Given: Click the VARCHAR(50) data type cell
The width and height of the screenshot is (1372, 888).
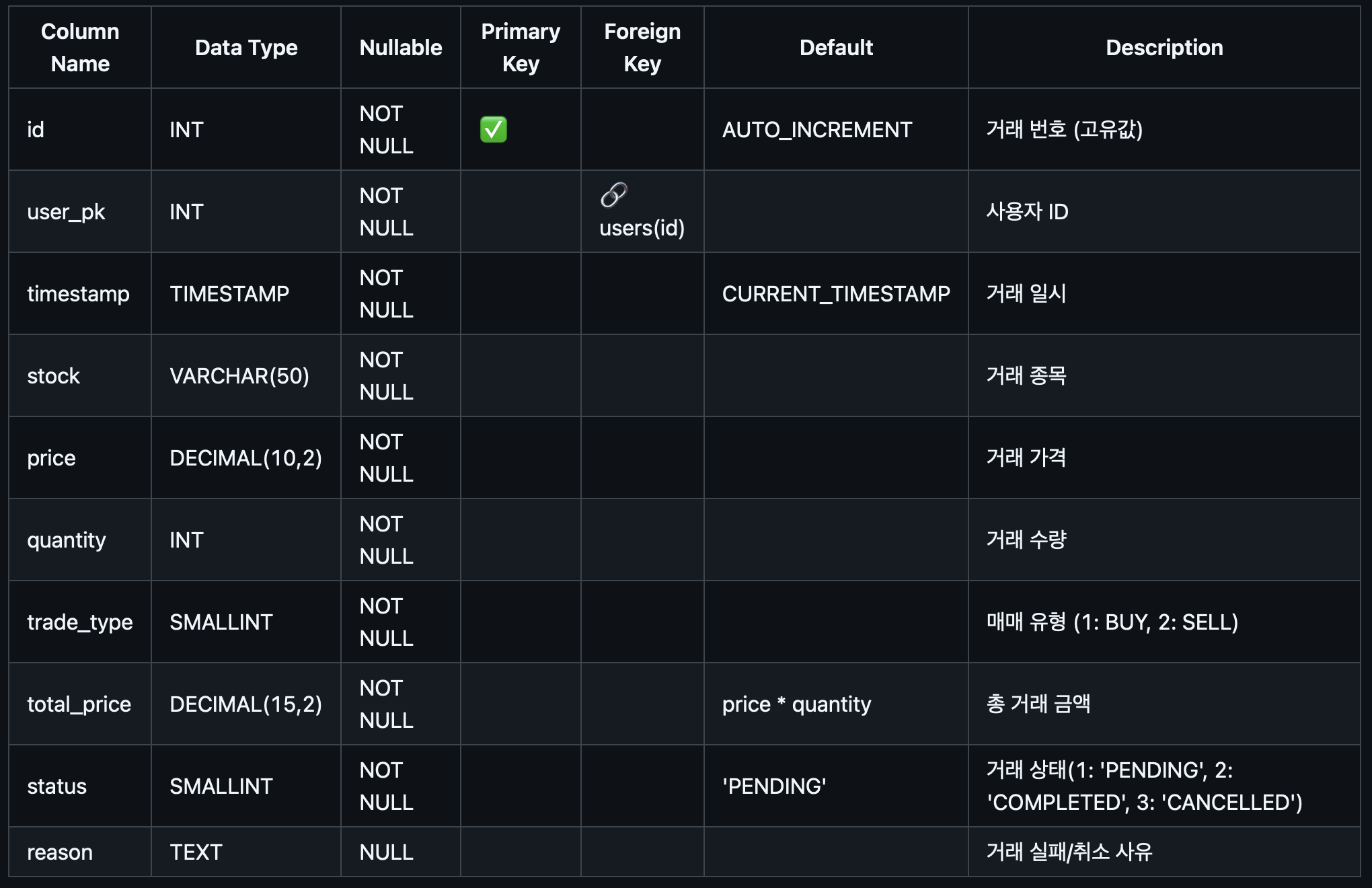Looking at the screenshot, I should (x=246, y=376).
